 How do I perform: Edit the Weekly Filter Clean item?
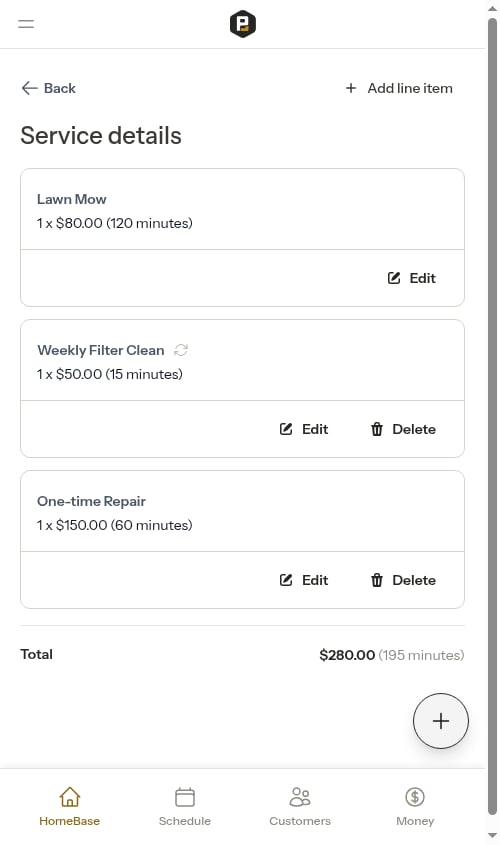coord(304,429)
